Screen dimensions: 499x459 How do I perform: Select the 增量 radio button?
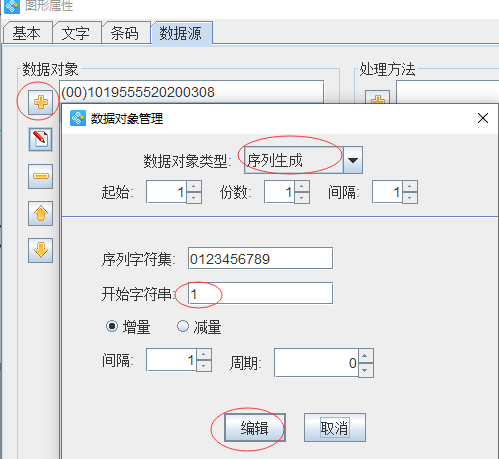coord(112,326)
